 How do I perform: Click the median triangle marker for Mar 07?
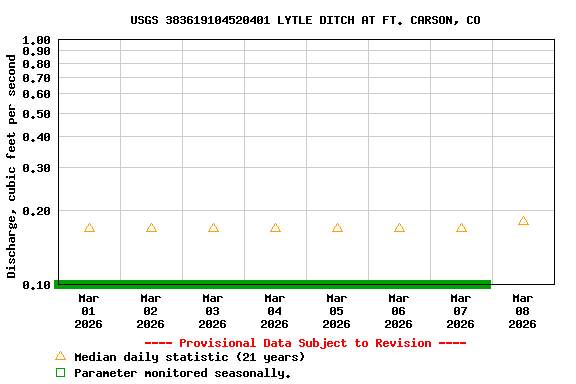(461, 228)
